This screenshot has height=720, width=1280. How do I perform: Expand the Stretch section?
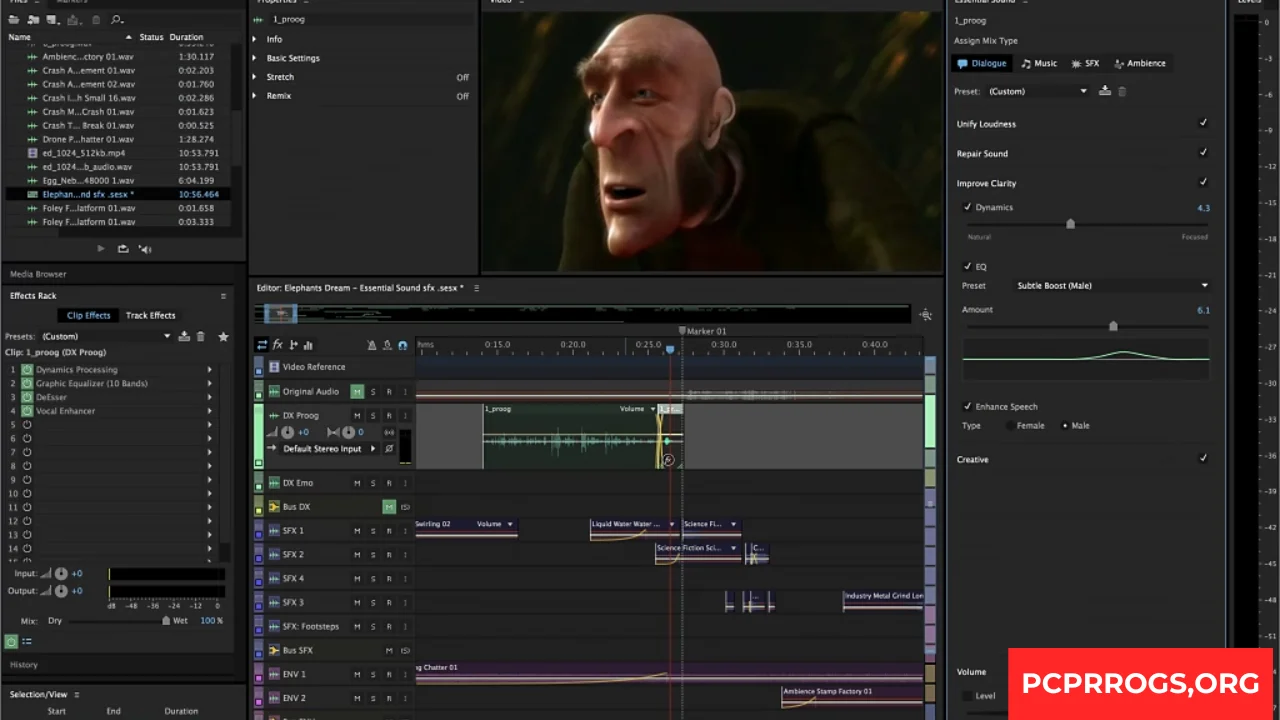click(255, 77)
